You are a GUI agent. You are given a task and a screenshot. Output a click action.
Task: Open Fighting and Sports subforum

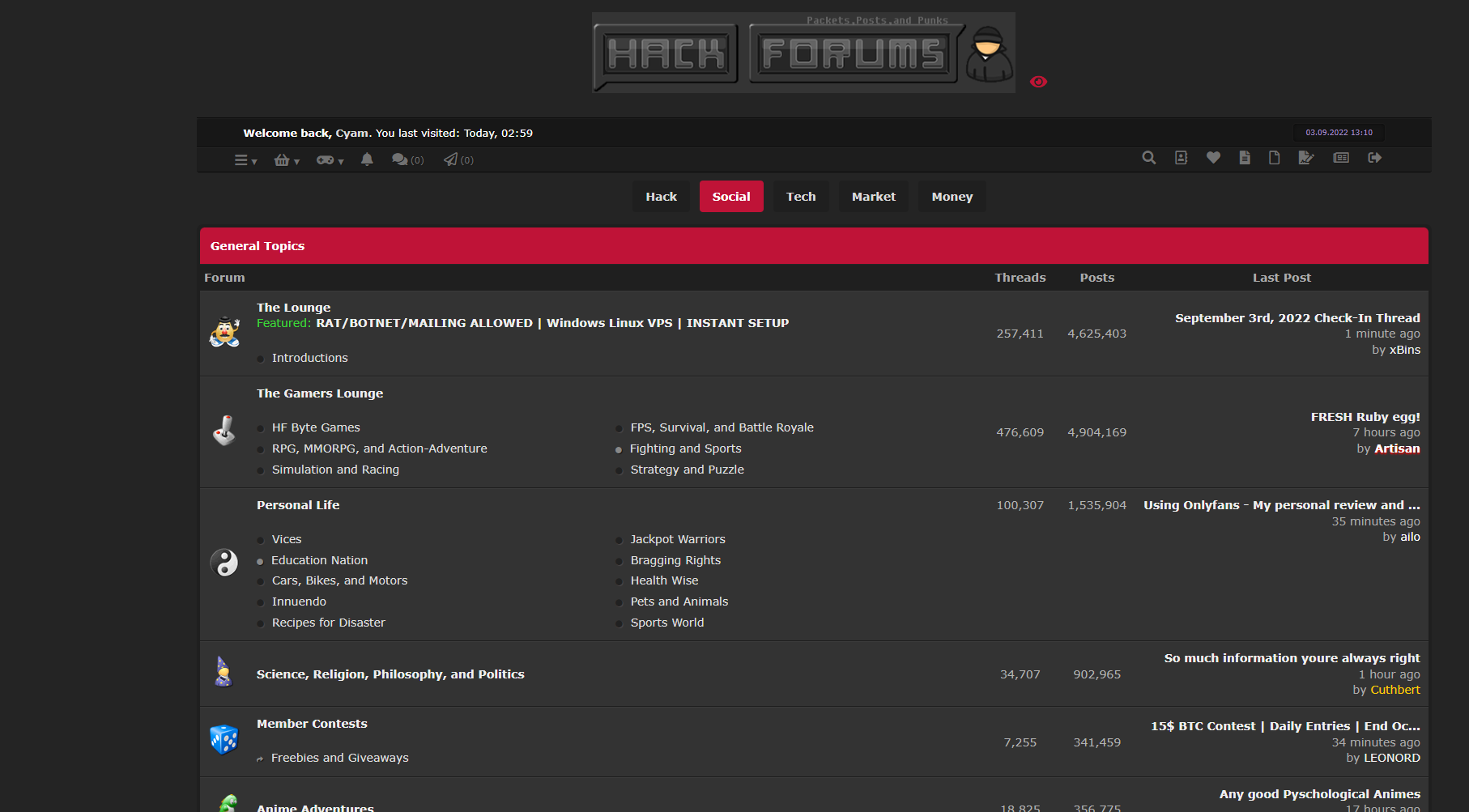[x=686, y=449]
